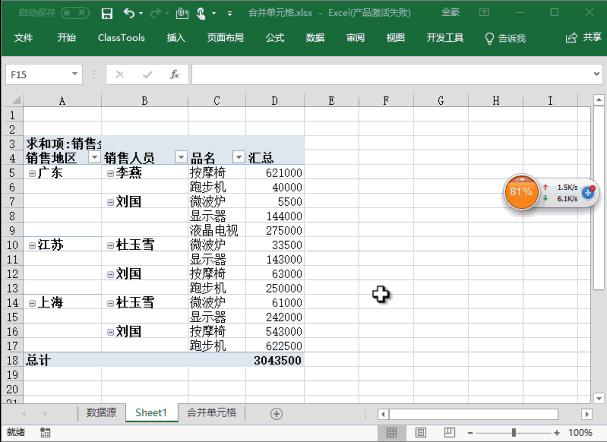
Task: Click the Undo arrow icon
Action: pos(129,14)
